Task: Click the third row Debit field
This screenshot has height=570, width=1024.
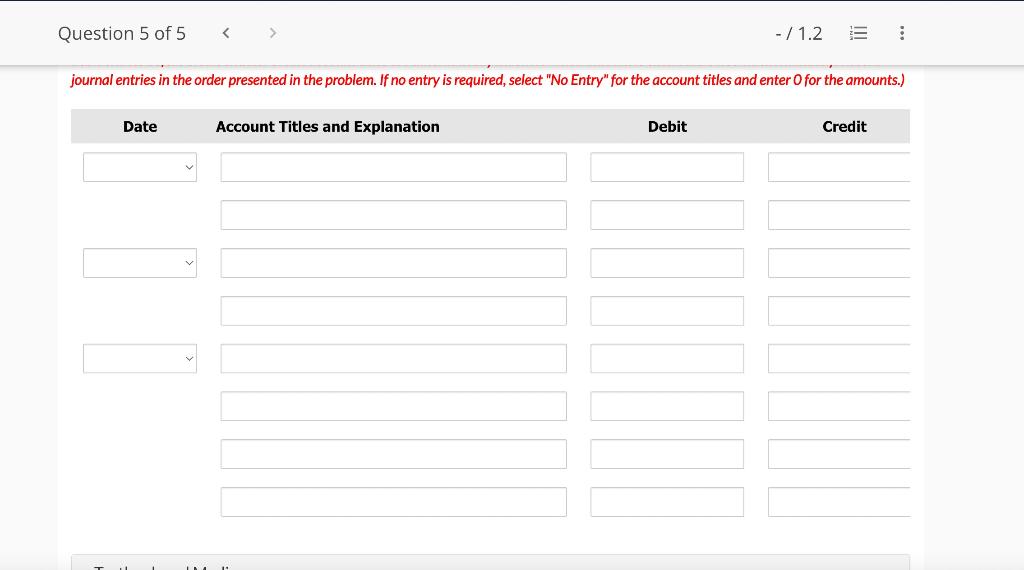Action: pyautogui.click(x=667, y=263)
